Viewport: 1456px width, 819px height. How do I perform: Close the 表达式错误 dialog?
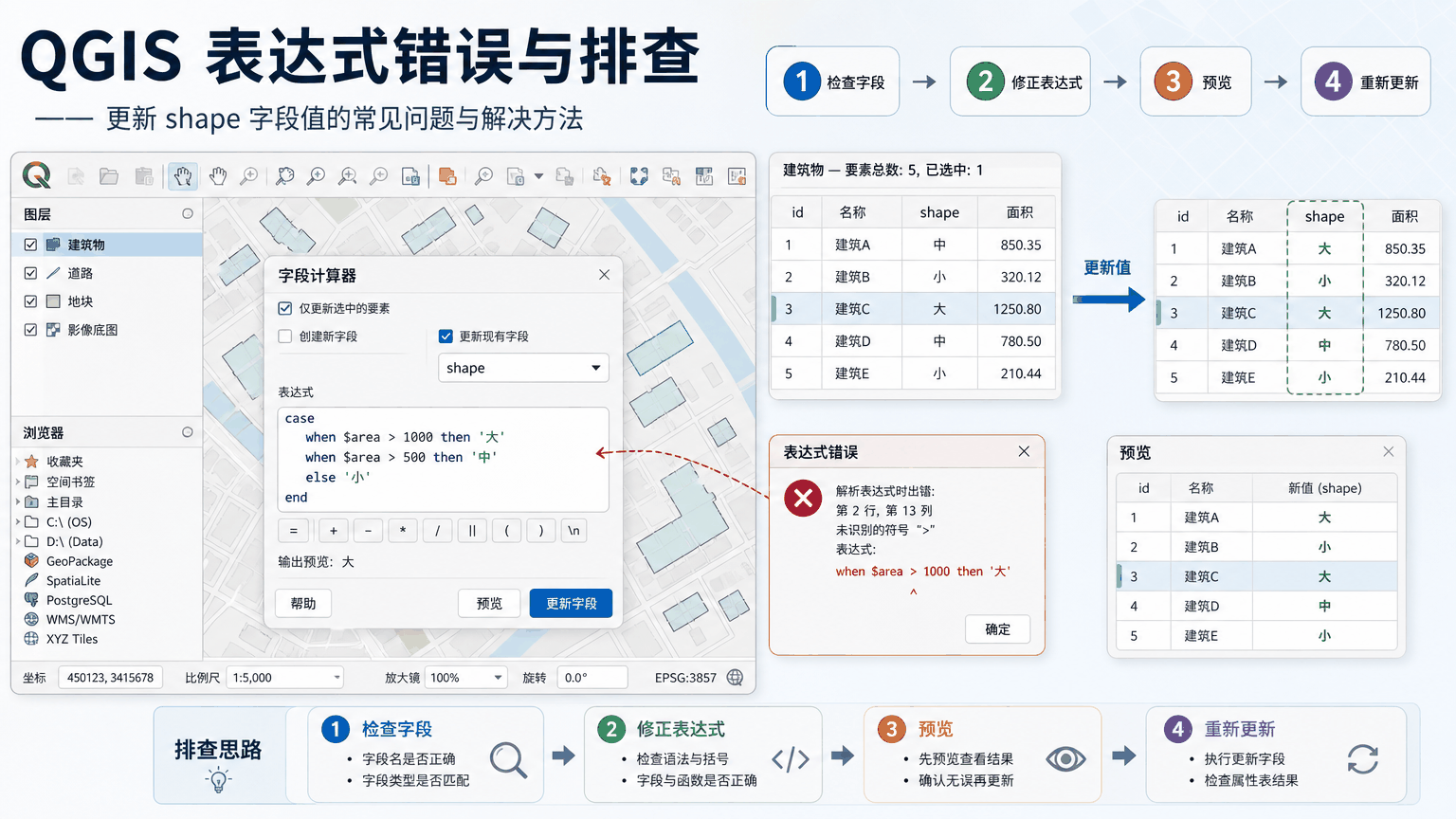click(1024, 452)
